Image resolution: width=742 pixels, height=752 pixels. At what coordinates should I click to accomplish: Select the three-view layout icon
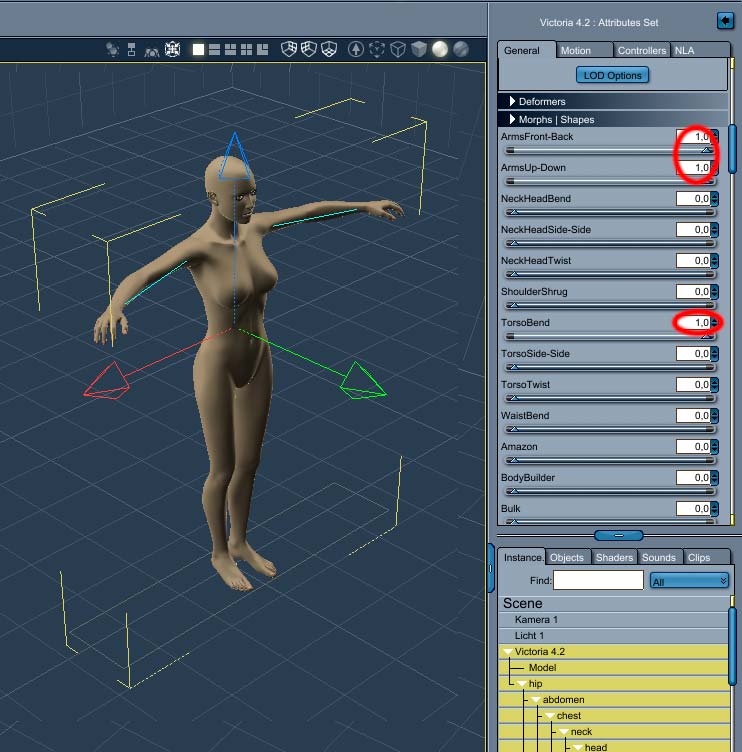pos(231,49)
